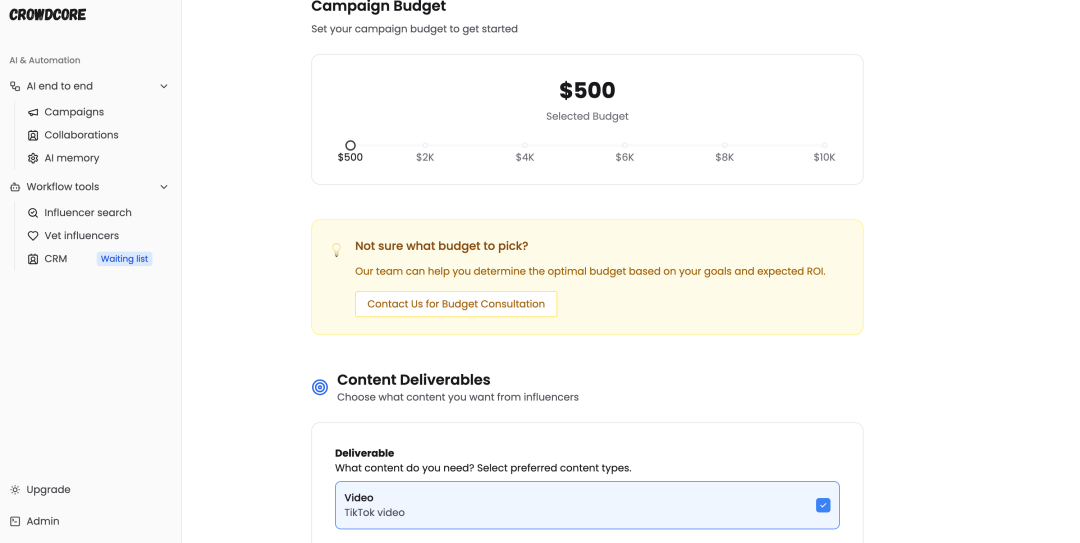This screenshot has width=1080, height=543.
Task: Uncheck the Video deliverable checkbox
Action: click(x=823, y=505)
